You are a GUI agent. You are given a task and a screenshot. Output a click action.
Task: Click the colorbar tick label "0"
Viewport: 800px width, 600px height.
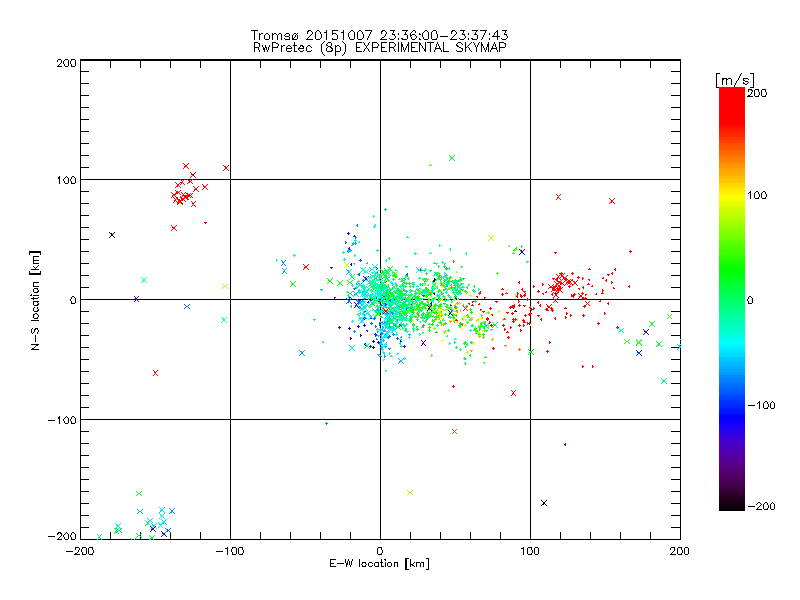(x=750, y=300)
